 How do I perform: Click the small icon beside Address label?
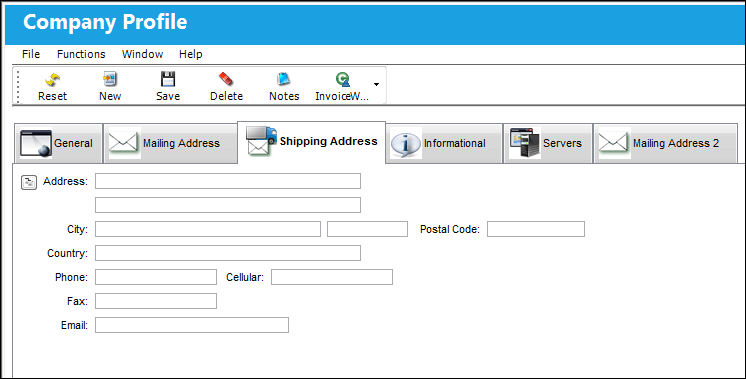pyautogui.click(x=29, y=182)
